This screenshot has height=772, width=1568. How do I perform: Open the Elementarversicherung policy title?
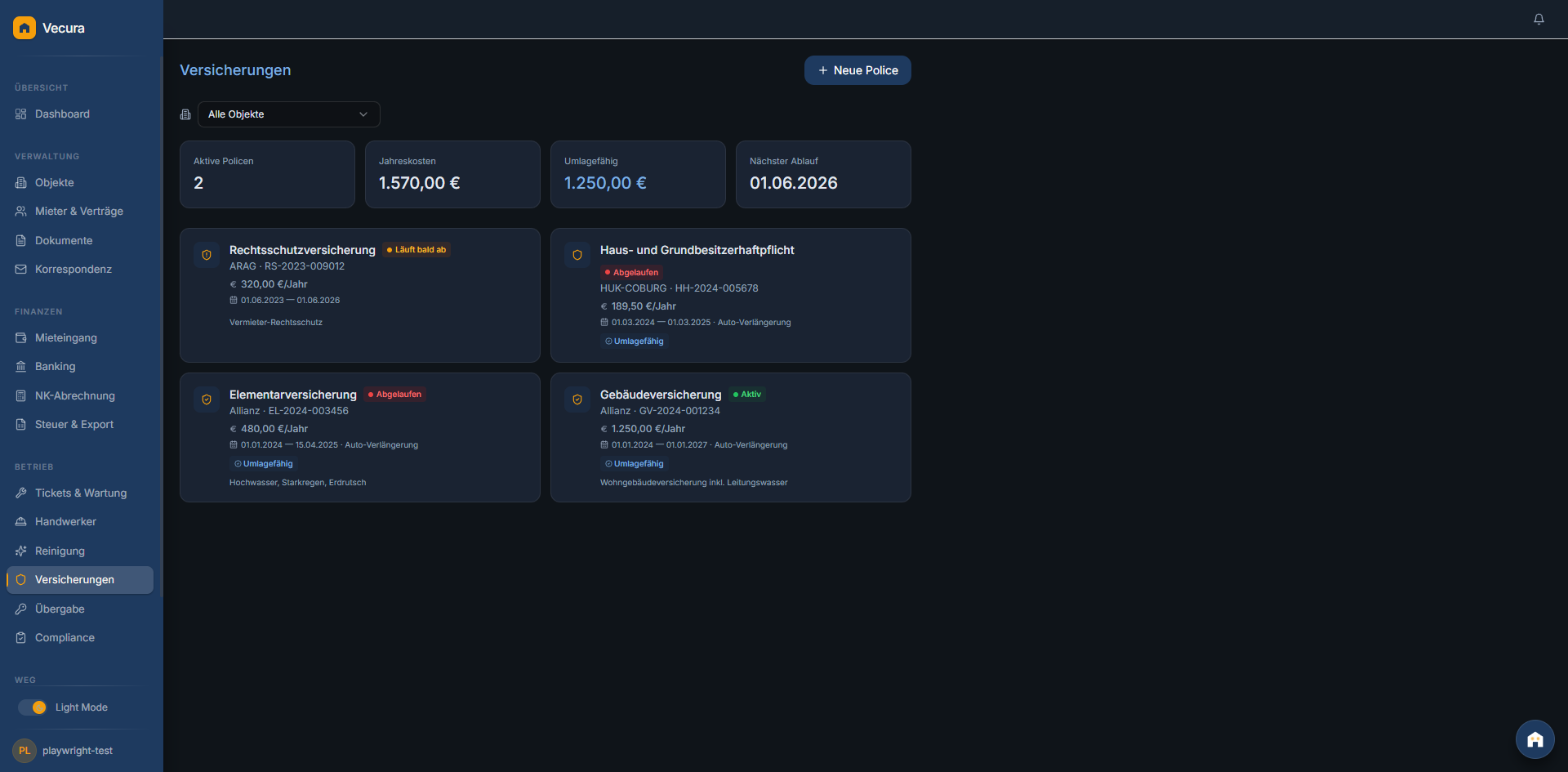(292, 395)
